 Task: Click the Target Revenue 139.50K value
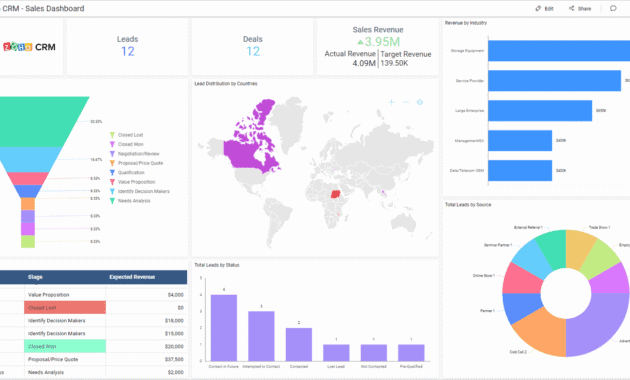(394, 63)
